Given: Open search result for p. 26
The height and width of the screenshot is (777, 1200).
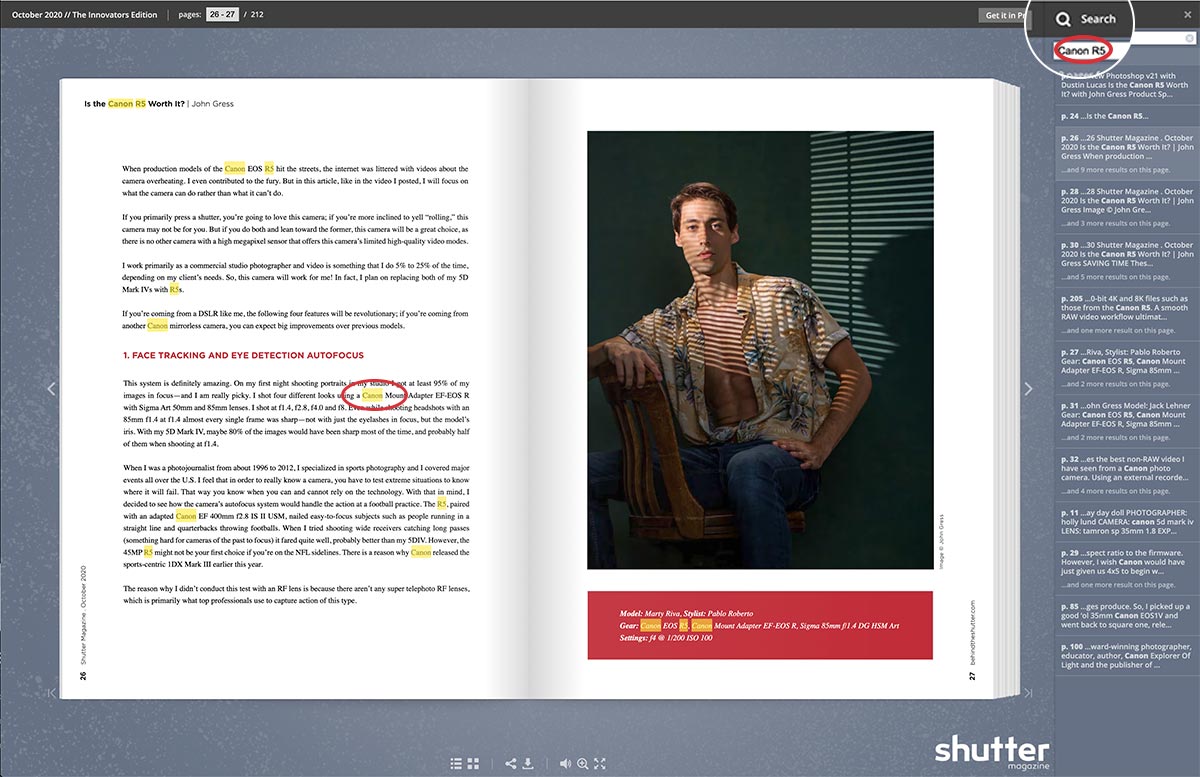Looking at the screenshot, I should (x=1127, y=152).
